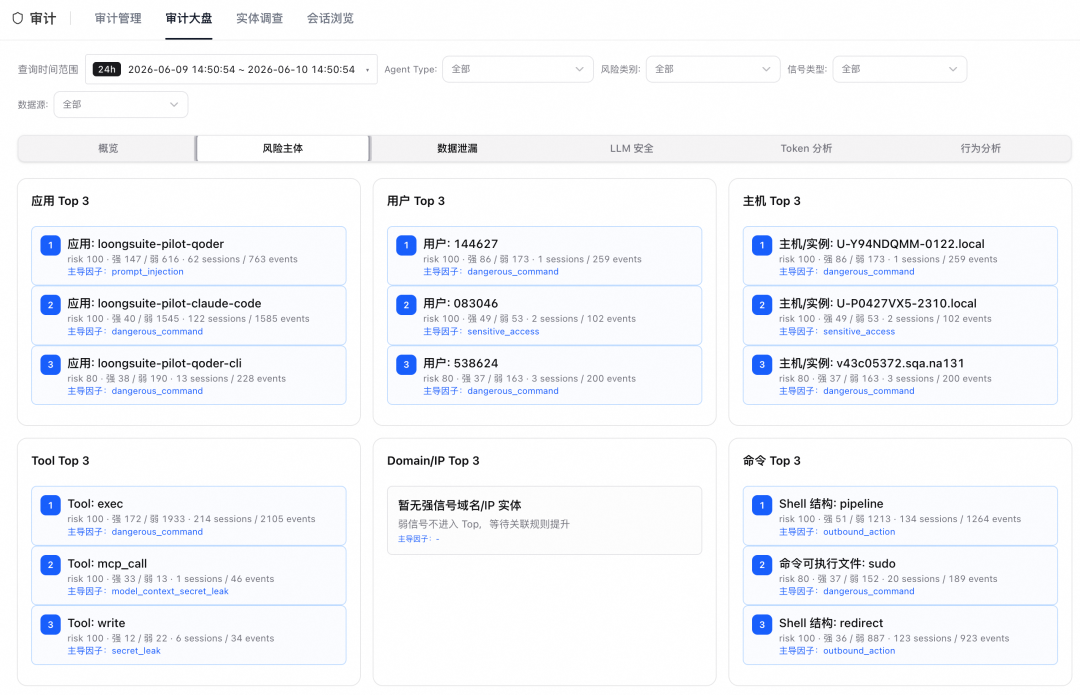
Task: Click rank 3 badge for loongsuite-pilot-qoder-cli
Action: click(x=50, y=364)
